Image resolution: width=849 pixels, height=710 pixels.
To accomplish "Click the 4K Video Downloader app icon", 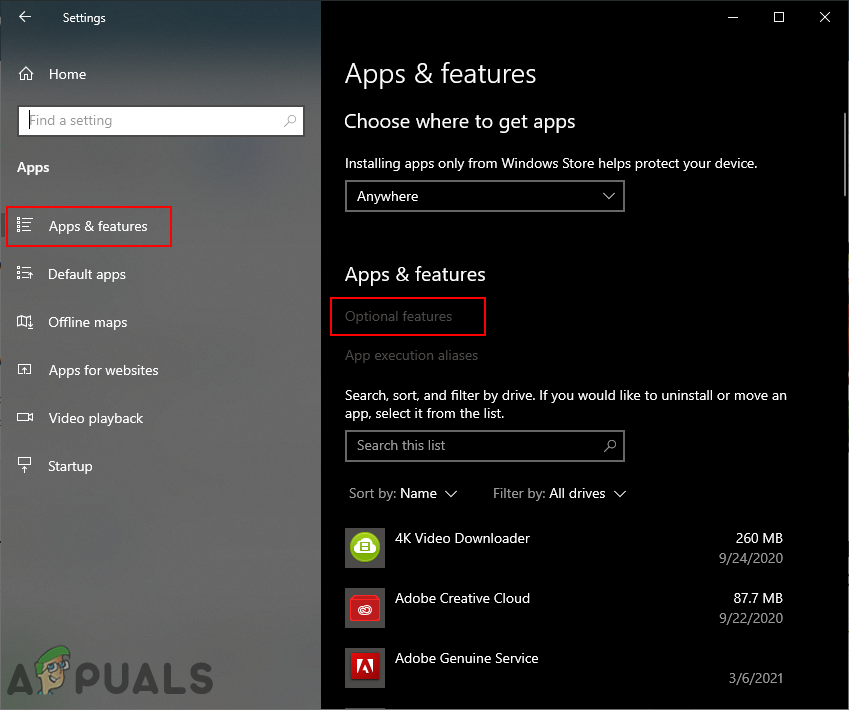I will pyautogui.click(x=365, y=548).
